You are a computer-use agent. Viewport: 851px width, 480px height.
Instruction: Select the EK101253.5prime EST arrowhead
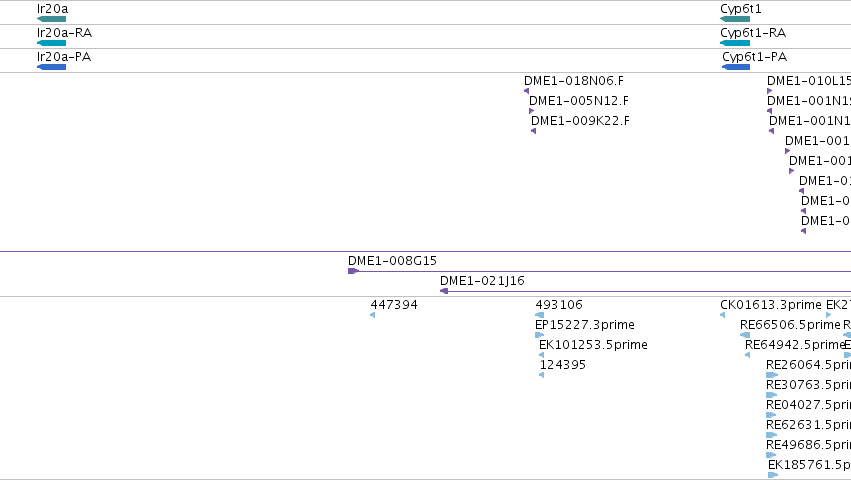coord(541,355)
